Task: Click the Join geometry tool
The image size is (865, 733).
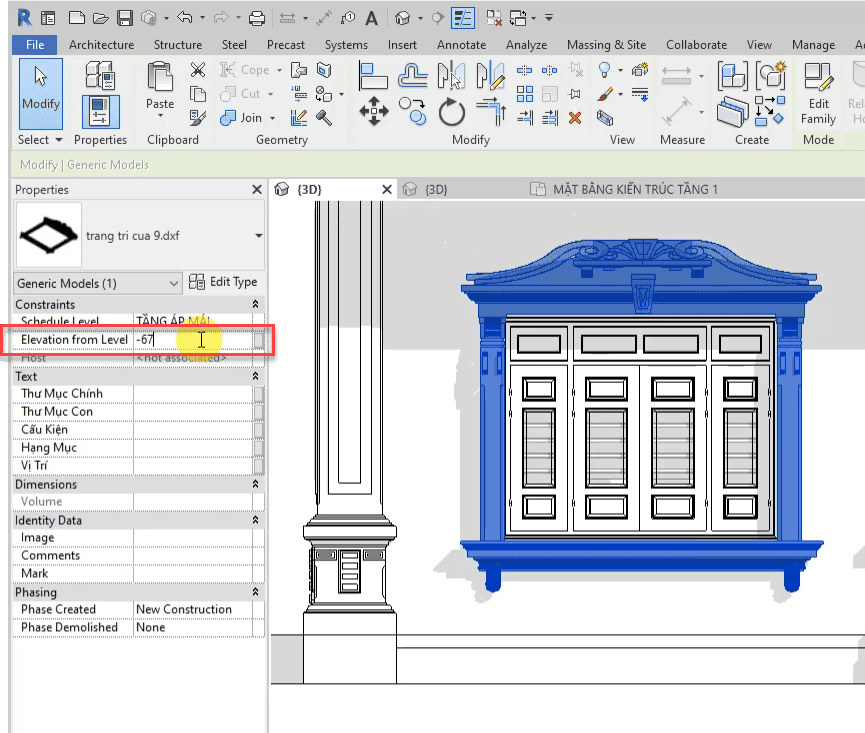Action: click(241, 117)
